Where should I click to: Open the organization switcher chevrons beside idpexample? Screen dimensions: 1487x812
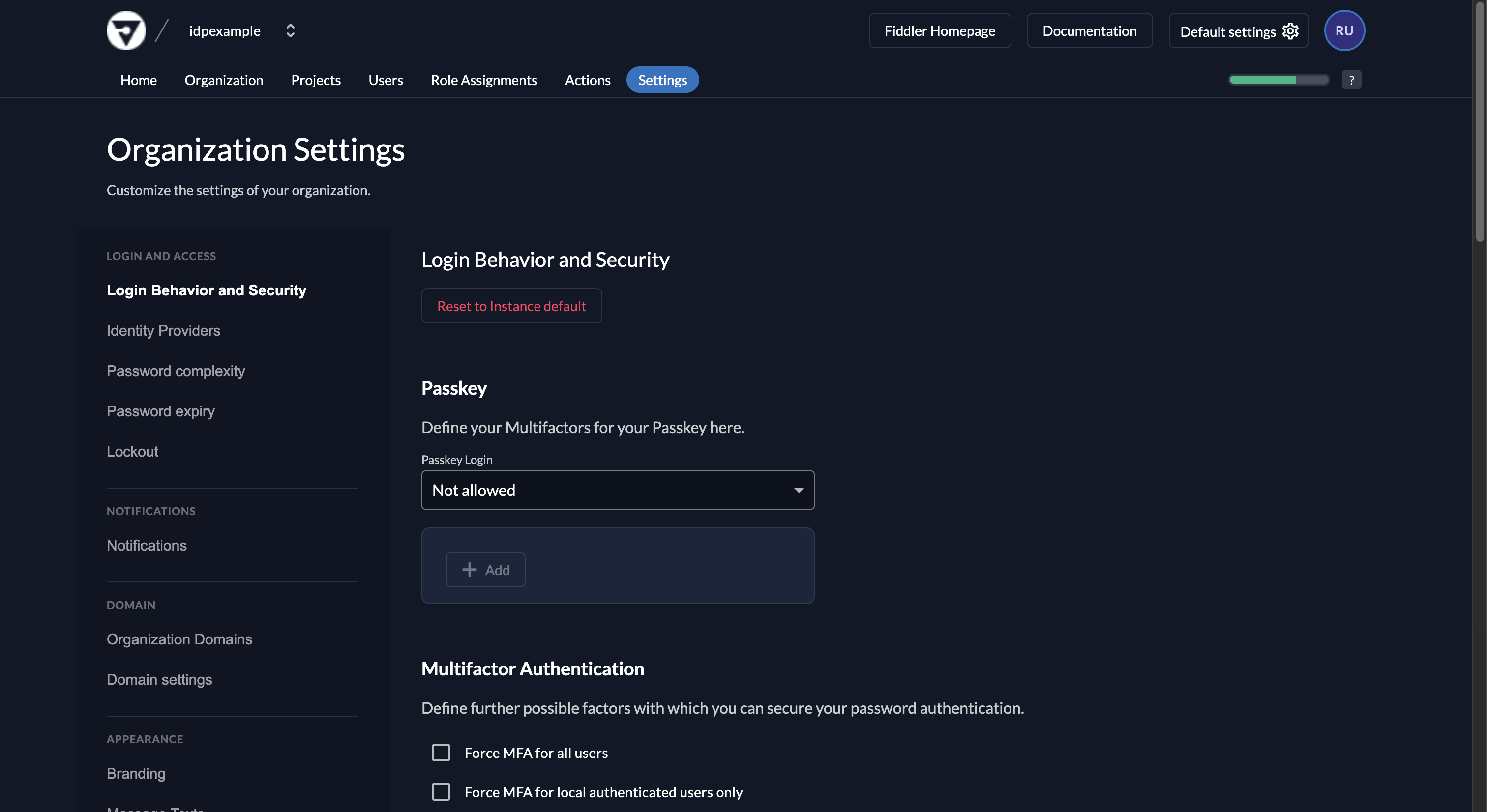pyautogui.click(x=290, y=30)
